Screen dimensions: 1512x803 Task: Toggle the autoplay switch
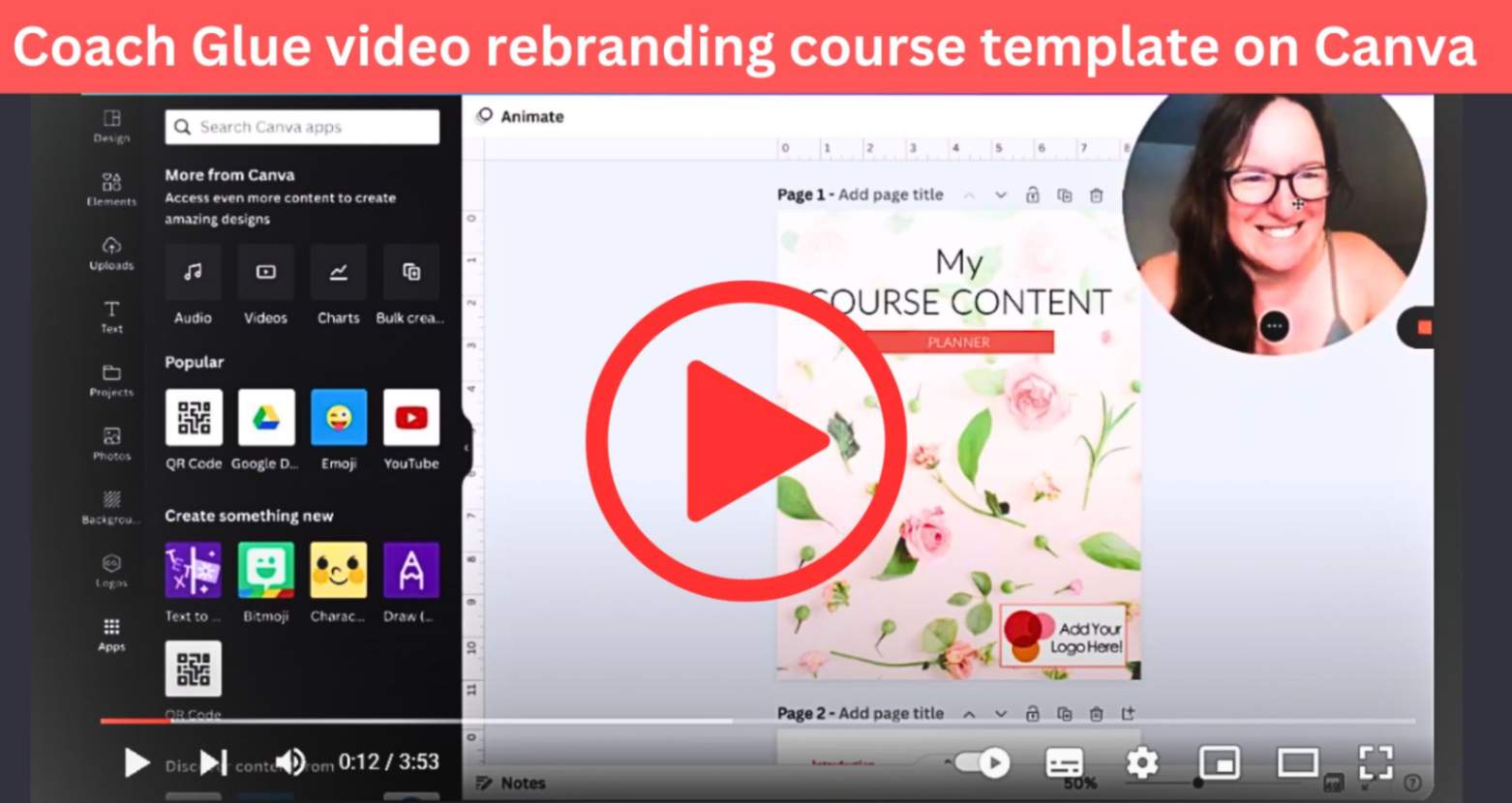point(981,762)
